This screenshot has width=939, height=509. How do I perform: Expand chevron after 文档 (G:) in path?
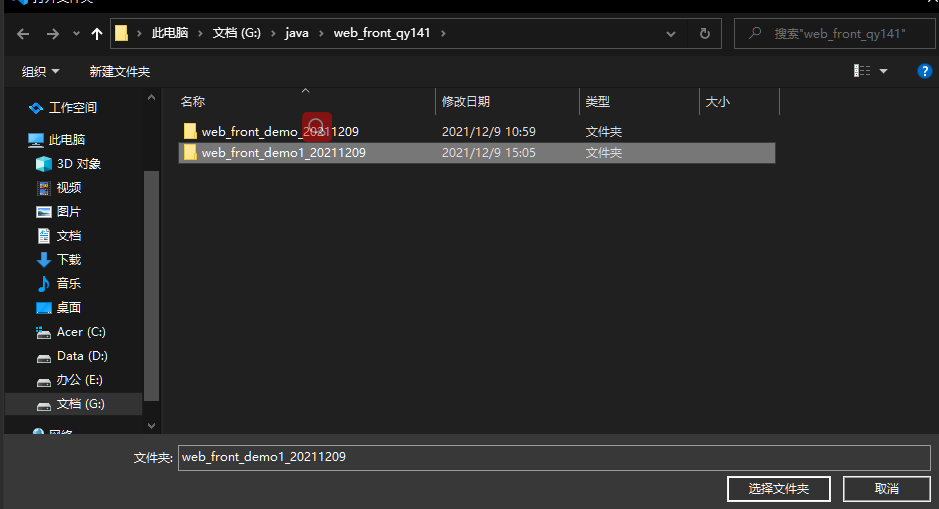point(273,34)
